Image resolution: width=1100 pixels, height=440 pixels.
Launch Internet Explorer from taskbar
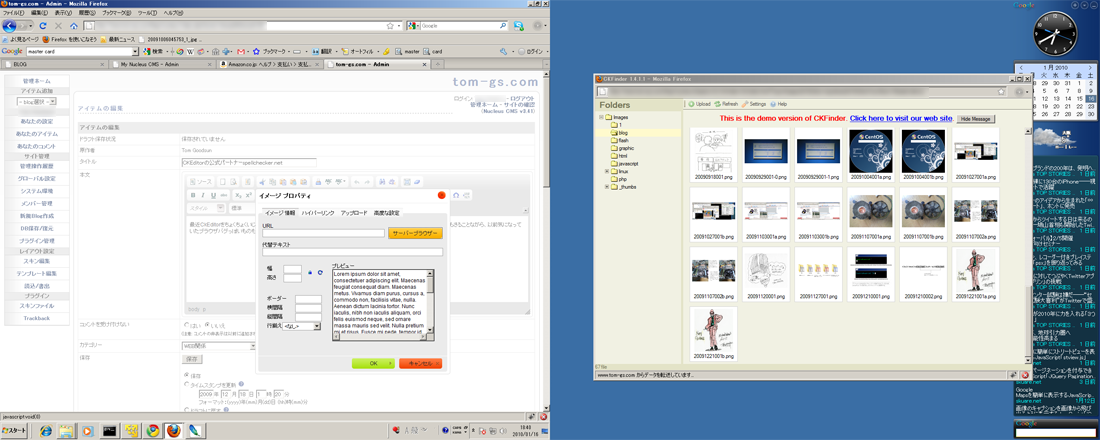[x=46, y=429]
